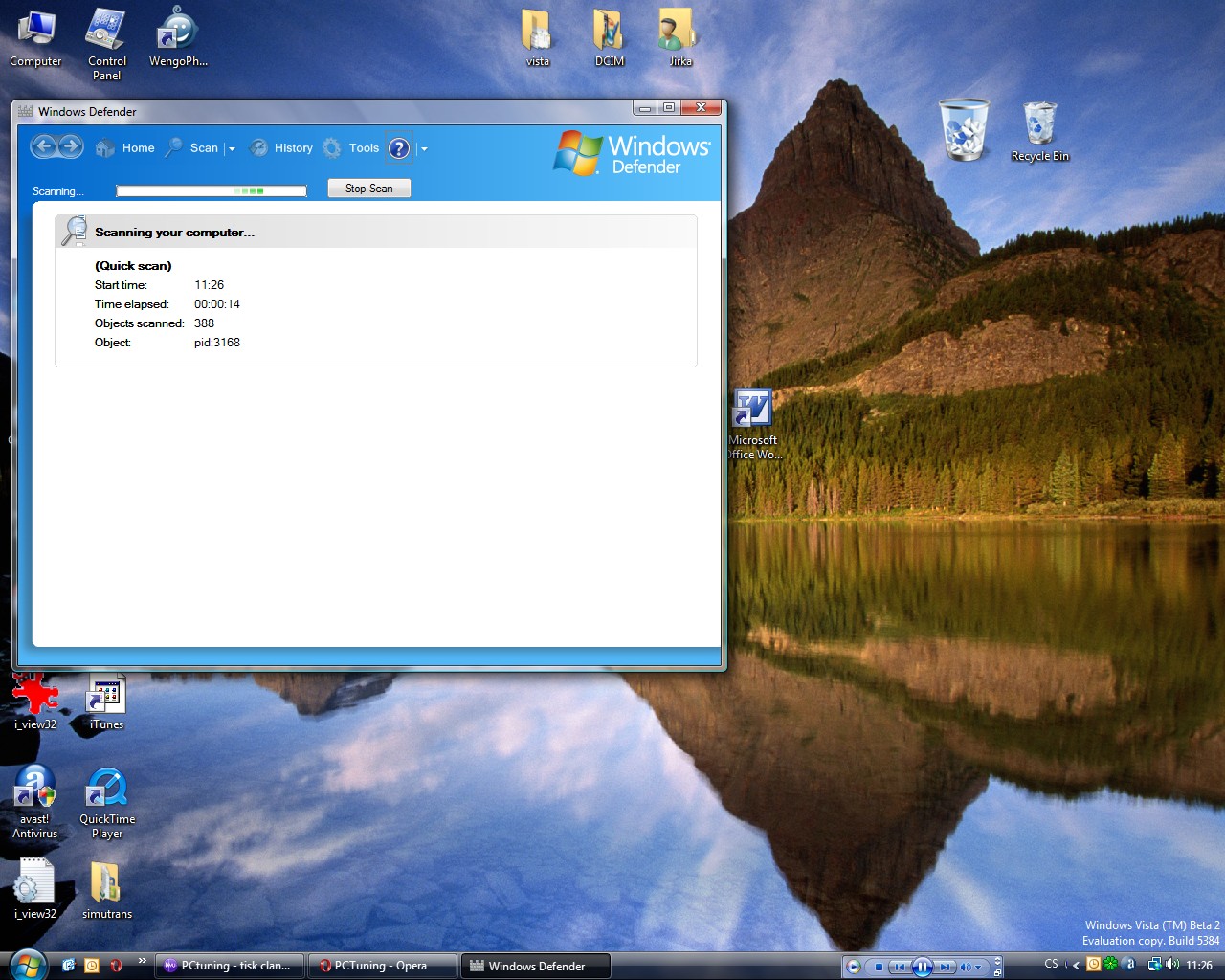Minimize the Windows Defender window
The width and height of the screenshot is (1225, 980).
645,108
